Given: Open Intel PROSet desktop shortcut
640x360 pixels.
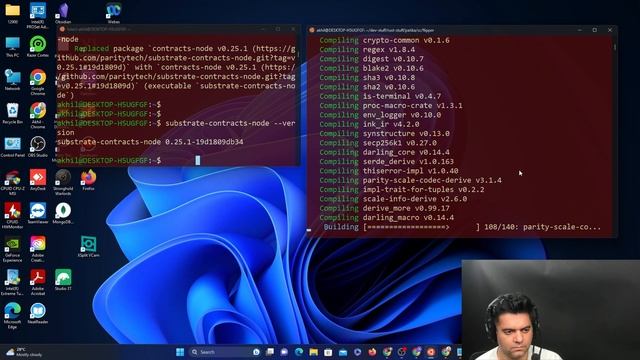Looking at the screenshot, I should 38,15.
